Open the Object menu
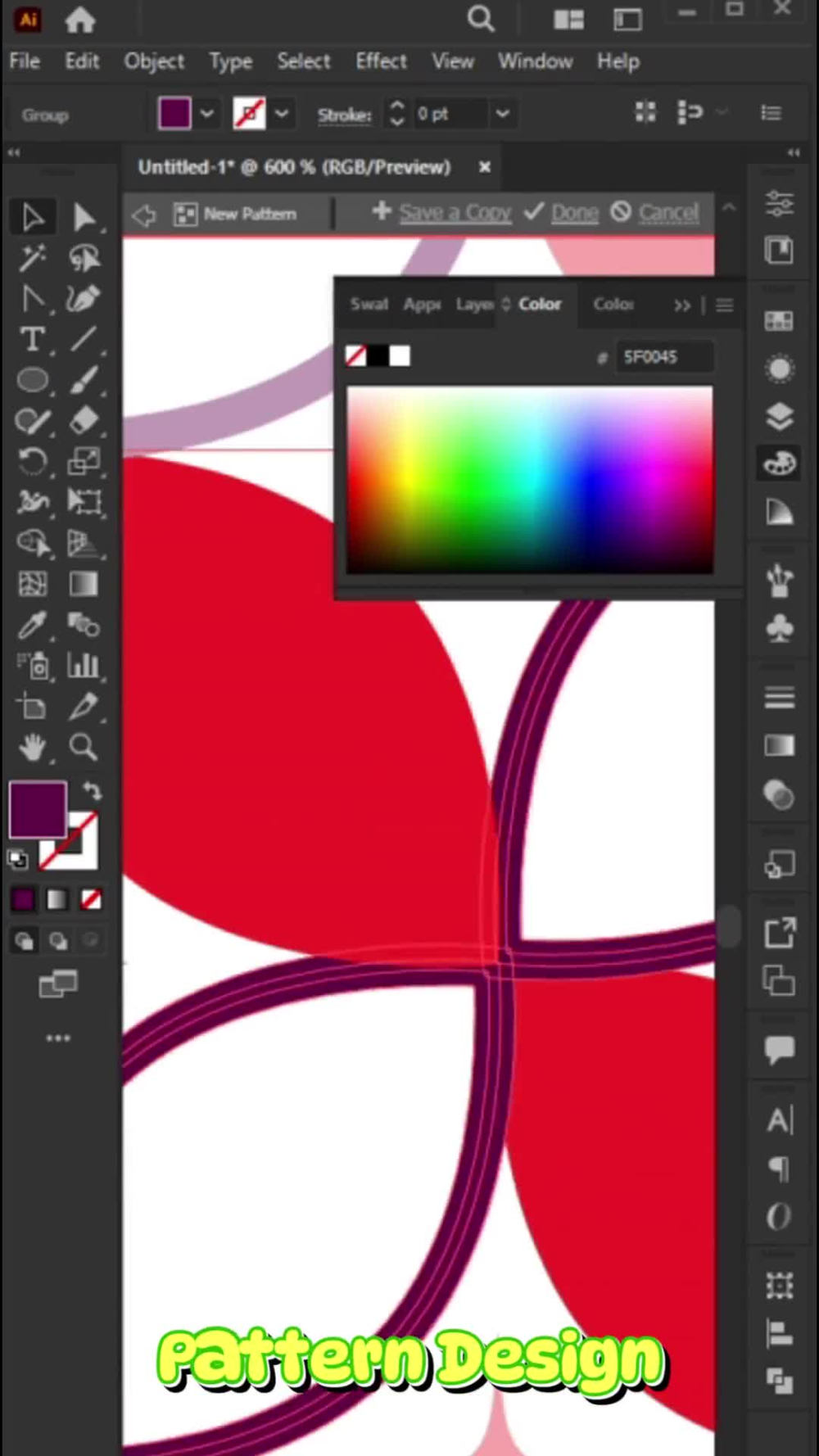The height and width of the screenshot is (1456, 819). 154,61
